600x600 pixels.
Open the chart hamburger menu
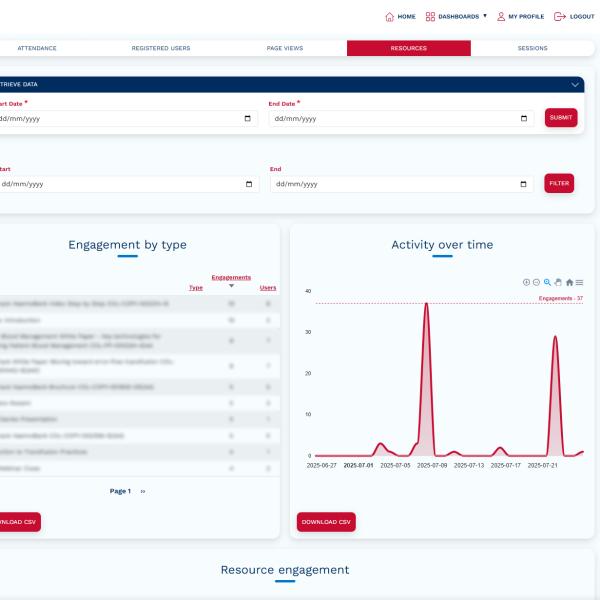point(580,282)
